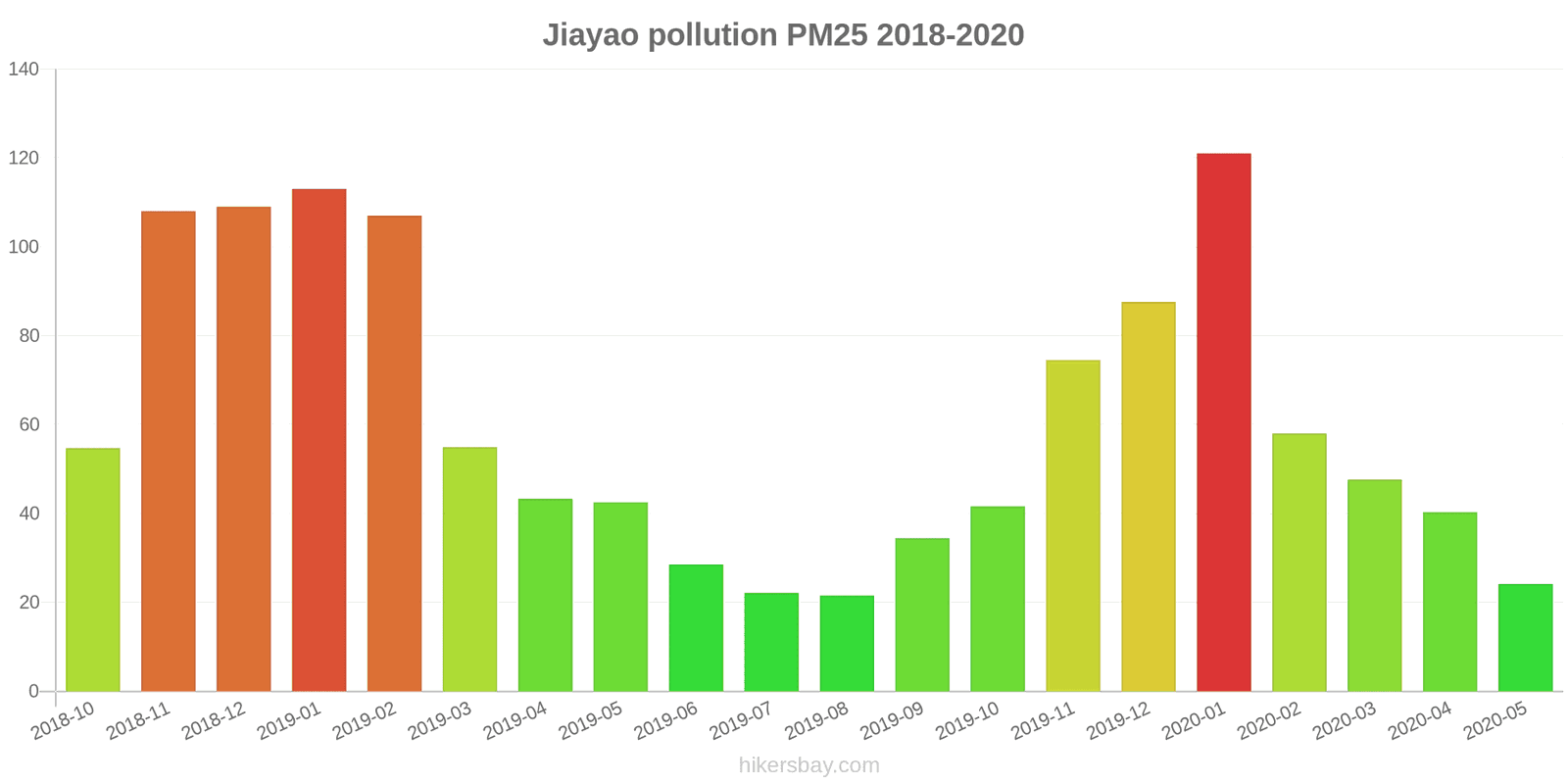Click the 2018-11 orange bar
Image resolution: width=1568 pixels, height=784 pixels.
[169, 451]
